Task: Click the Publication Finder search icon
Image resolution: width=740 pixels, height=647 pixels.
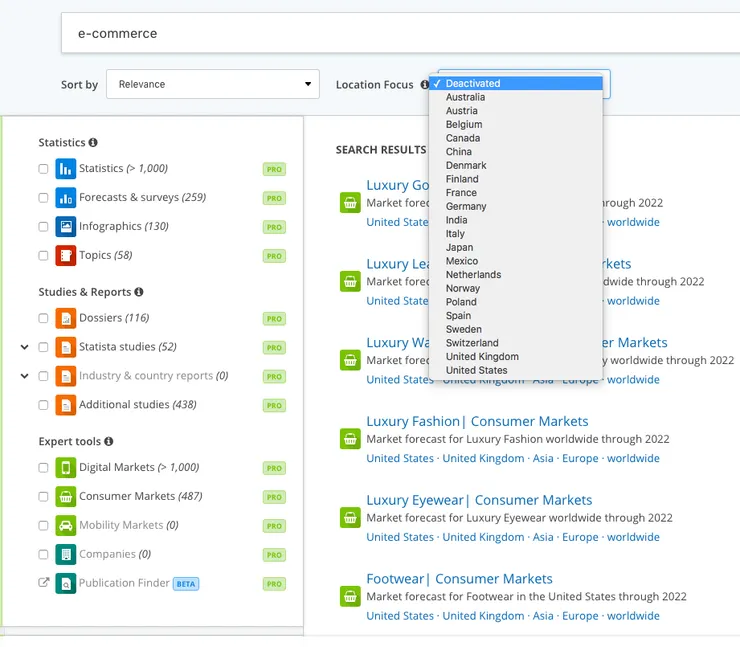Action: (66, 583)
